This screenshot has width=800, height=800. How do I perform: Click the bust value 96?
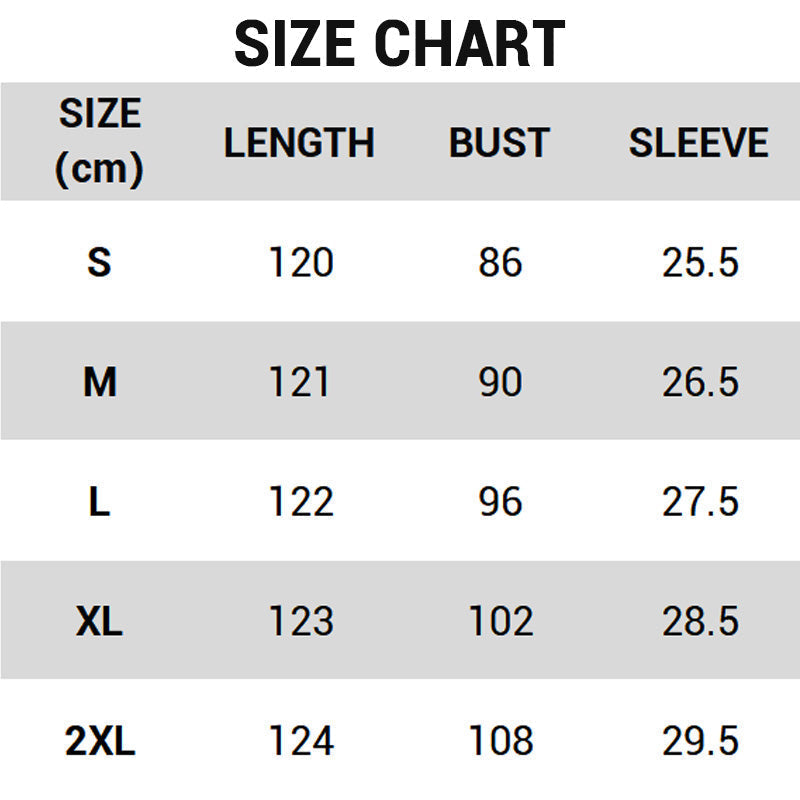(x=500, y=502)
